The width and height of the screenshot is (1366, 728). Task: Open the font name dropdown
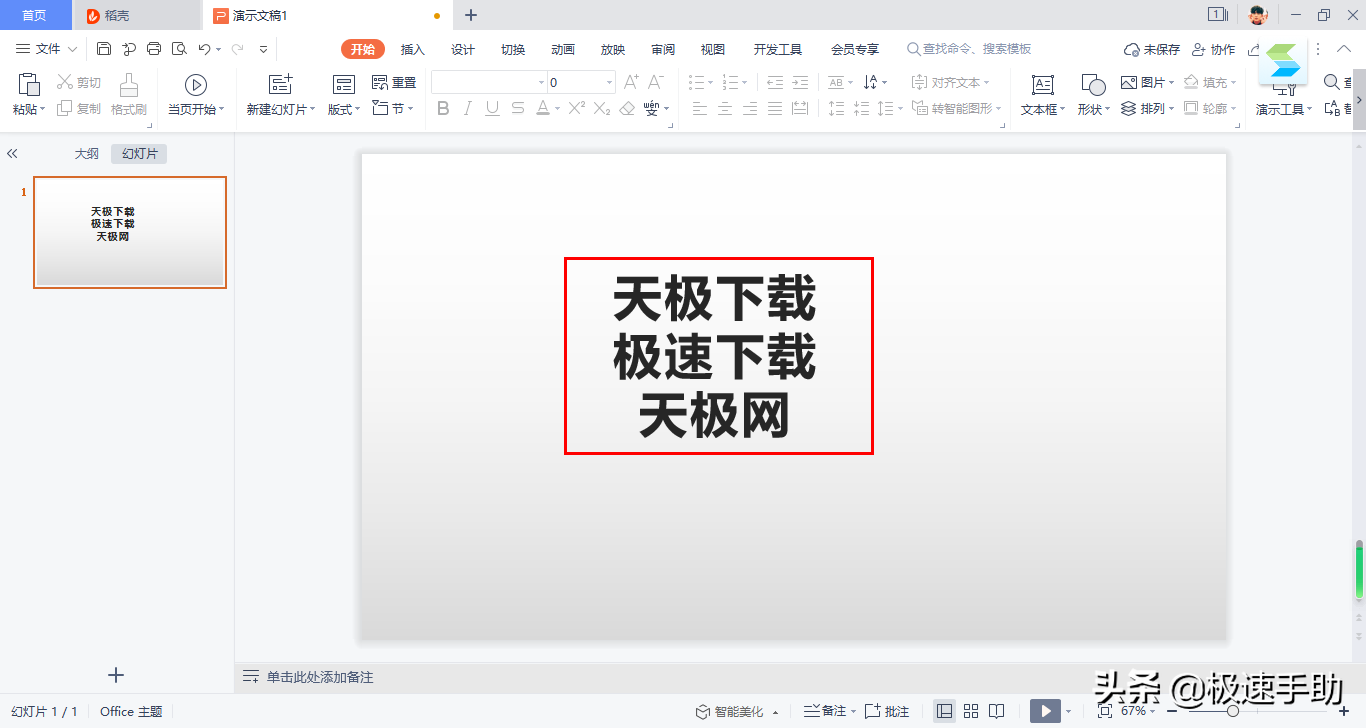coord(541,83)
